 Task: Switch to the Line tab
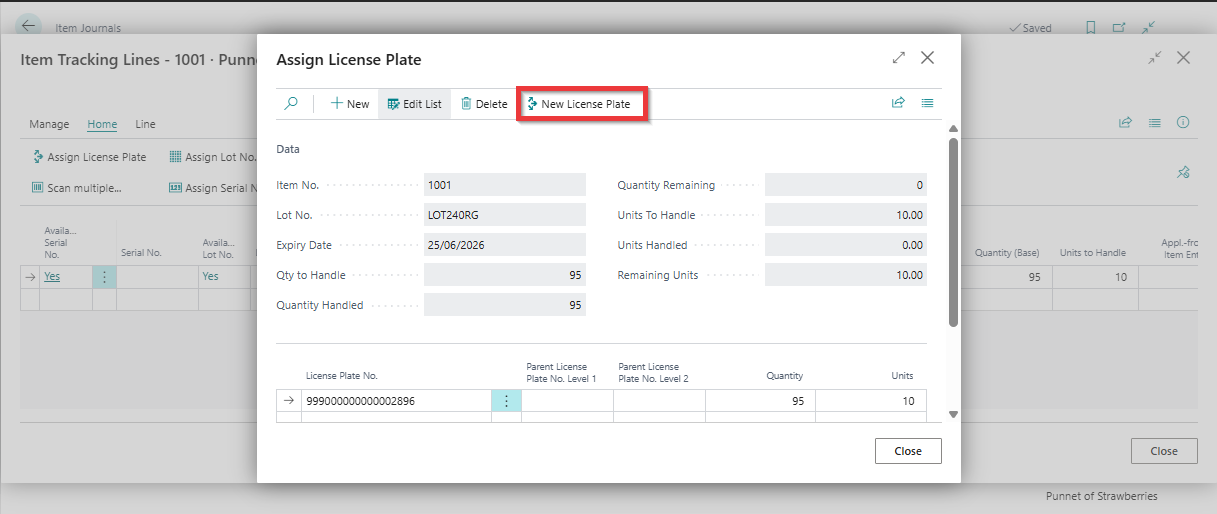coord(145,124)
